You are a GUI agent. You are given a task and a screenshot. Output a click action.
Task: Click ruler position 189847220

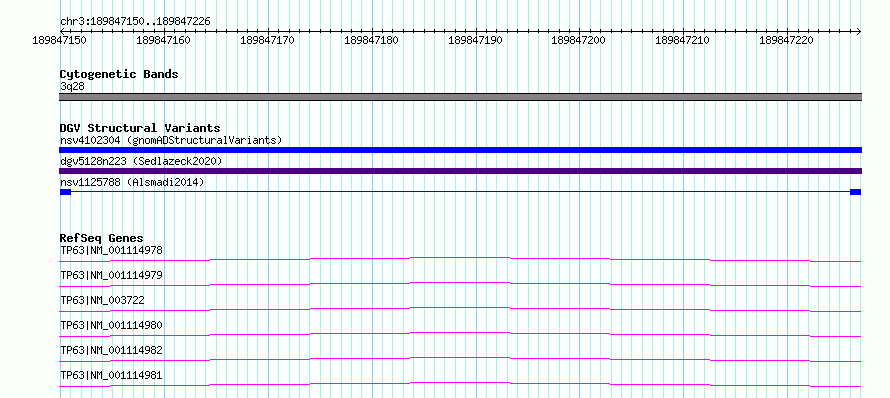[786, 40]
